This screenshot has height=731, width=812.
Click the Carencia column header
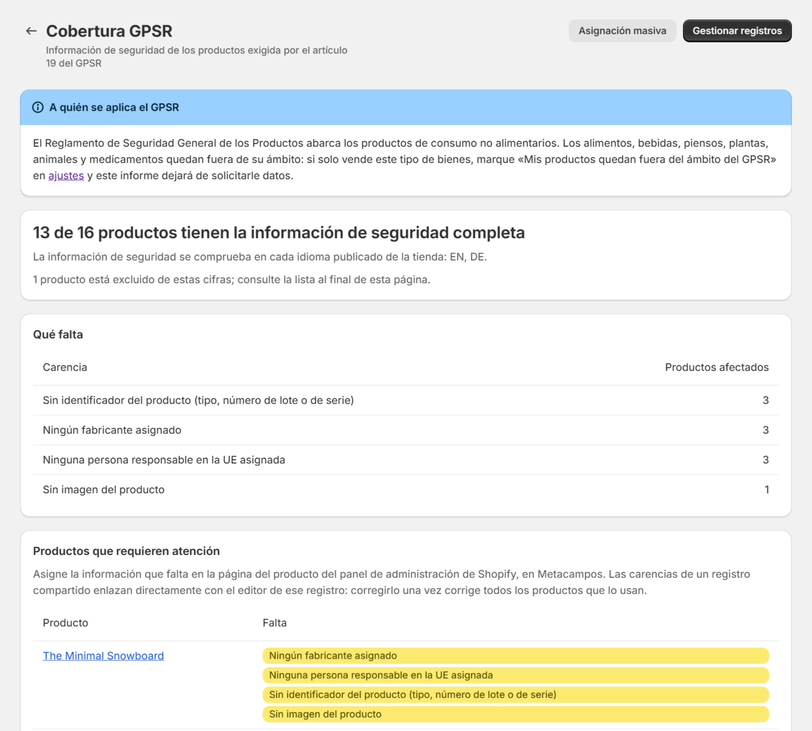point(65,367)
